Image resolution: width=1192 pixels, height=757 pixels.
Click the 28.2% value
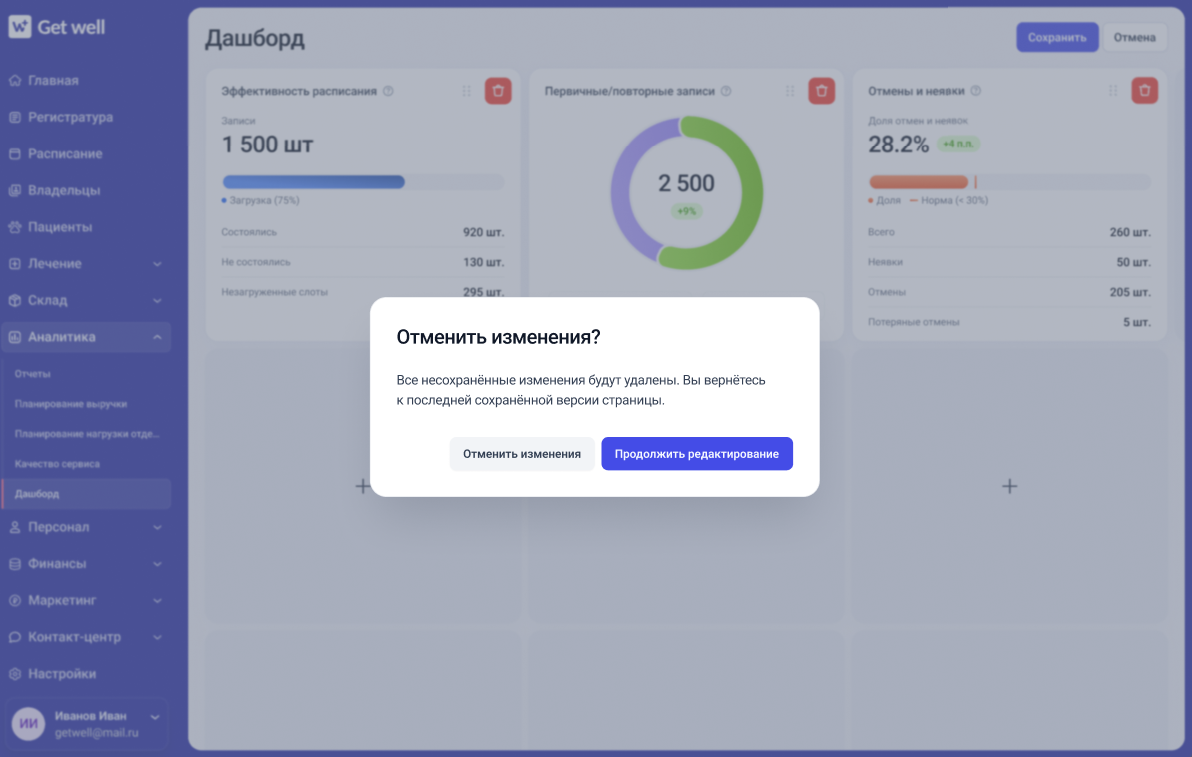coord(899,144)
